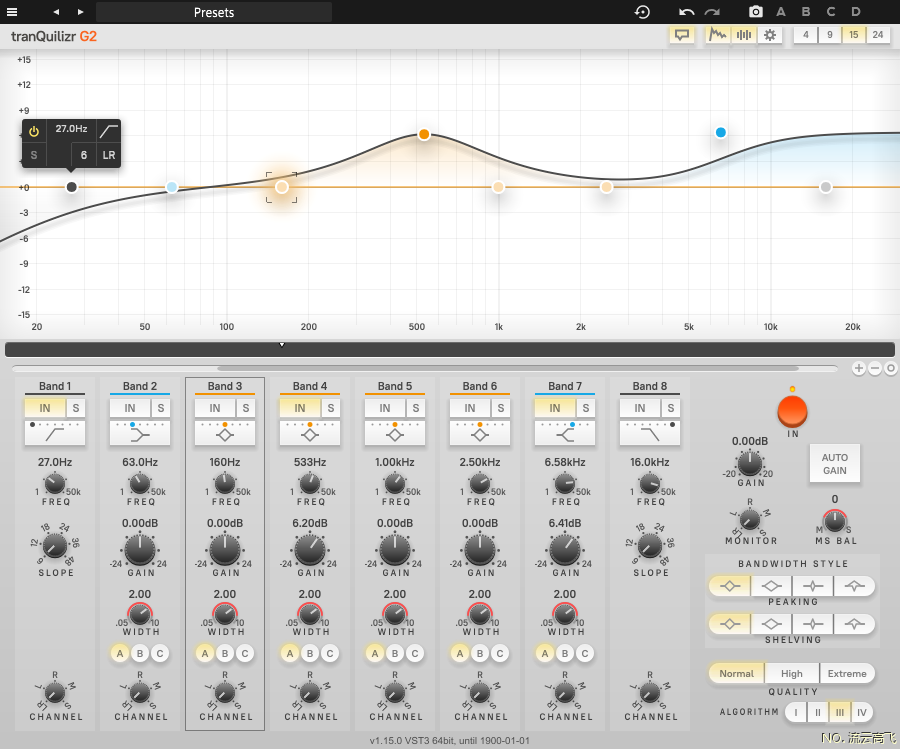Set display range to 24
The image size is (900, 749).
coord(878,35)
